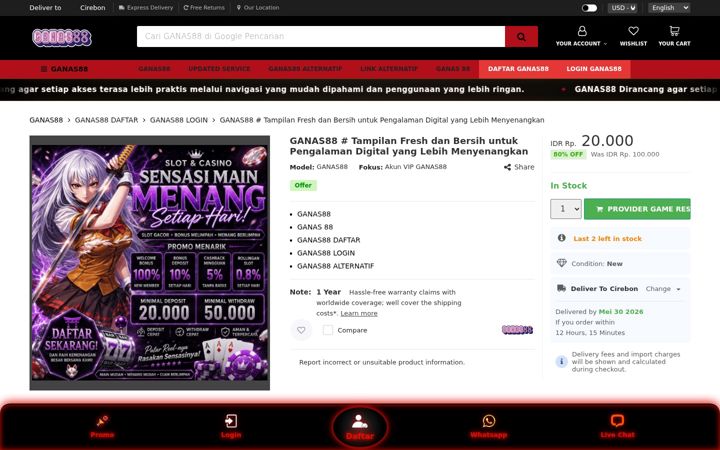720x450 pixels.
Task: Expand the Your Account chevron
Action: (x=605, y=44)
